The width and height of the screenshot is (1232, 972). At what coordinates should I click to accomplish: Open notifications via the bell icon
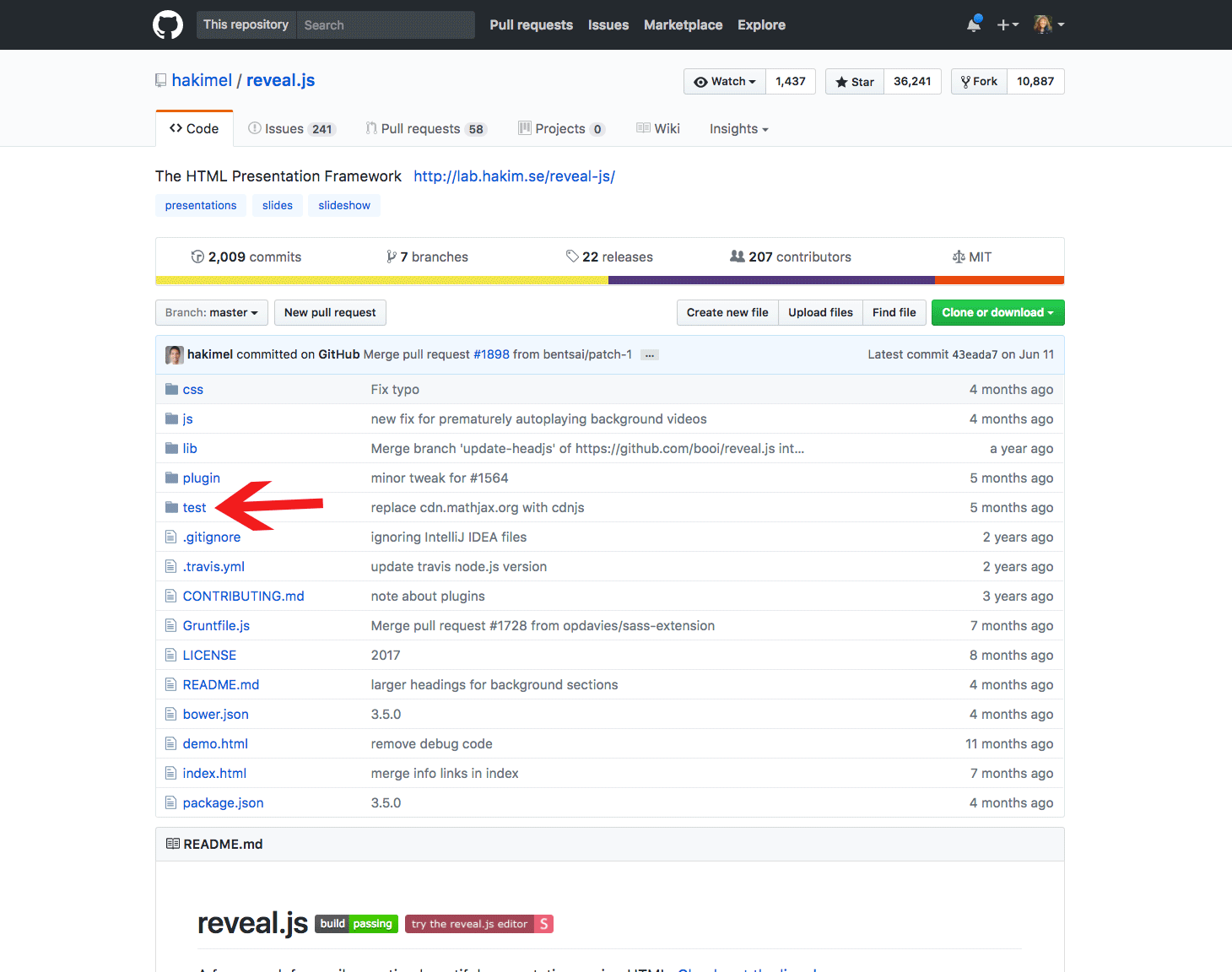972,24
